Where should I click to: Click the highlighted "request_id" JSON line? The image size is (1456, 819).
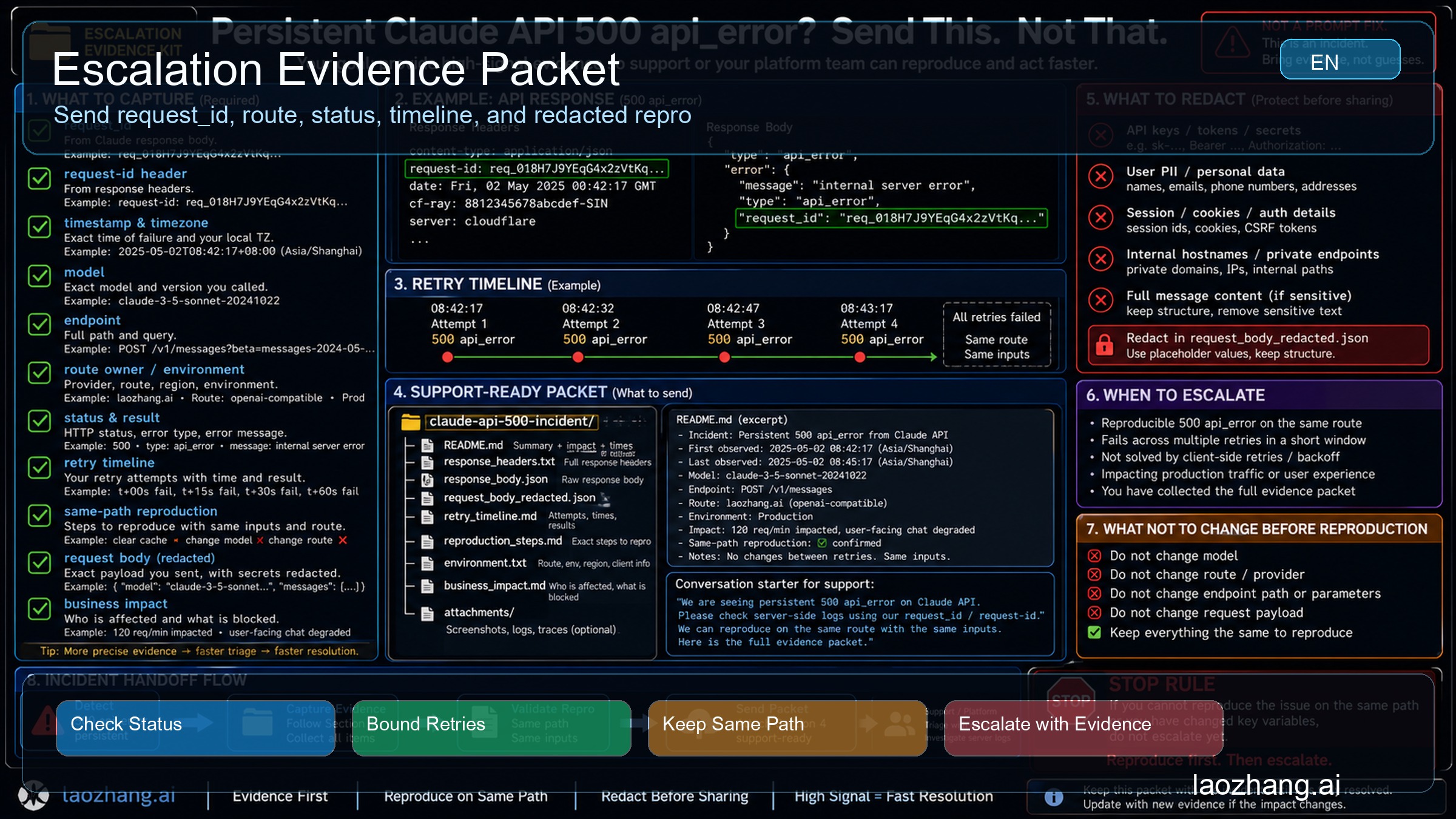[891, 218]
